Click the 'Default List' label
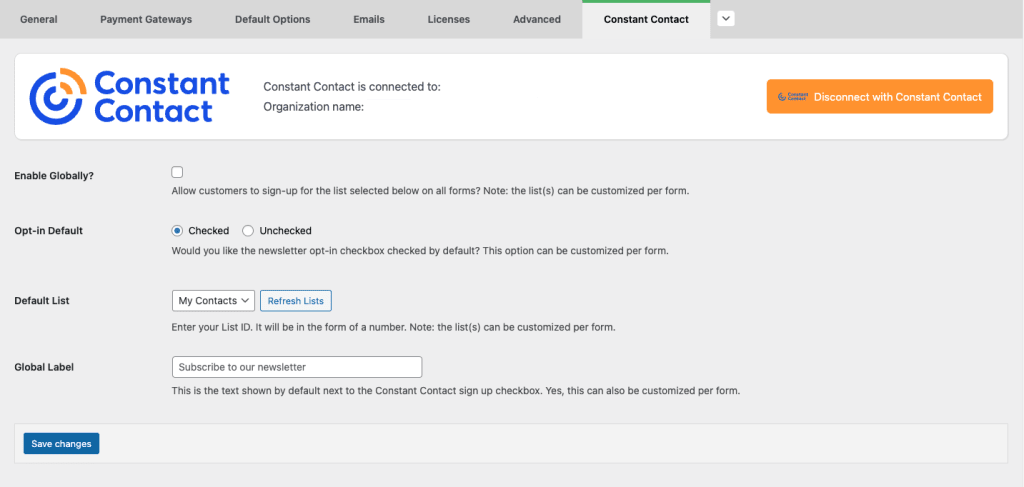Viewport: 1024px width, 487px height. point(42,301)
